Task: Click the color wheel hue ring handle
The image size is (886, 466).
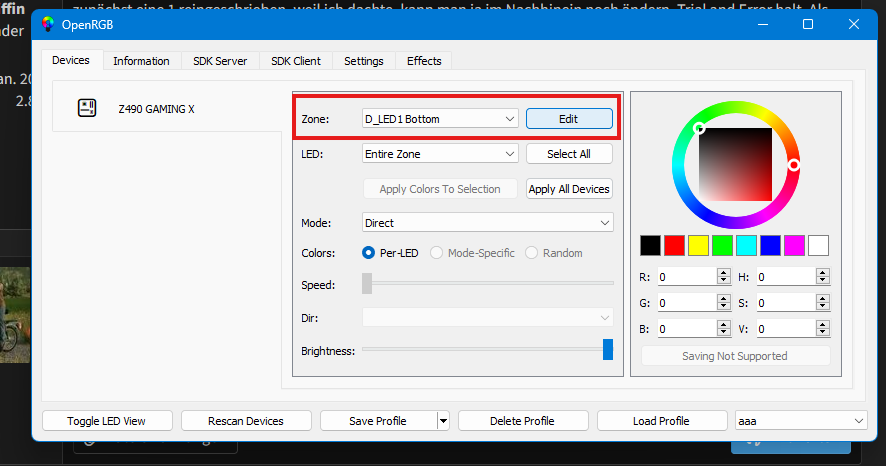Action: point(793,165)
